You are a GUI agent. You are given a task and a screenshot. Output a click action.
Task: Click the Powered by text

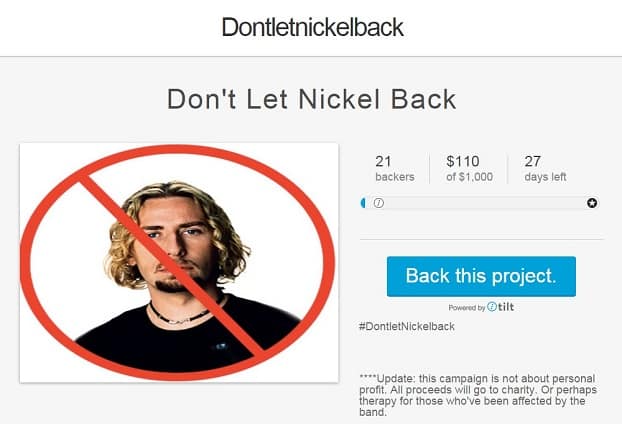click(x=466, y=308)
